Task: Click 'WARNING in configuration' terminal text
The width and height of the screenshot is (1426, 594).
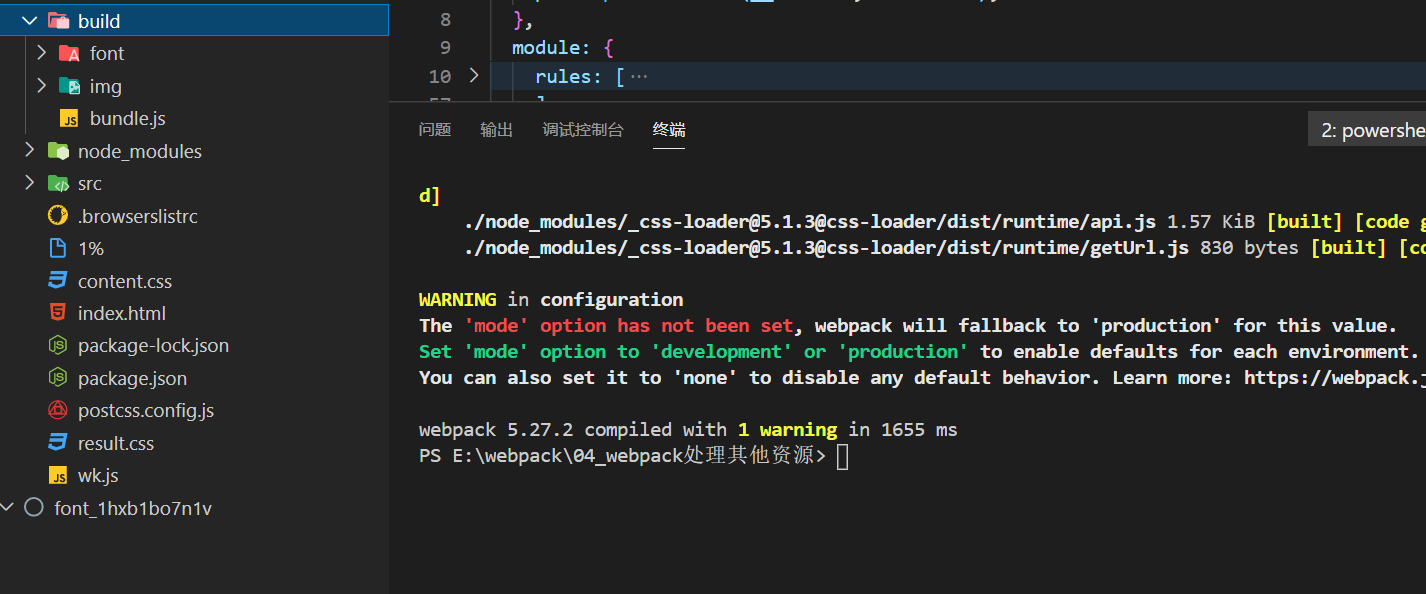Action: coord(551,300)
